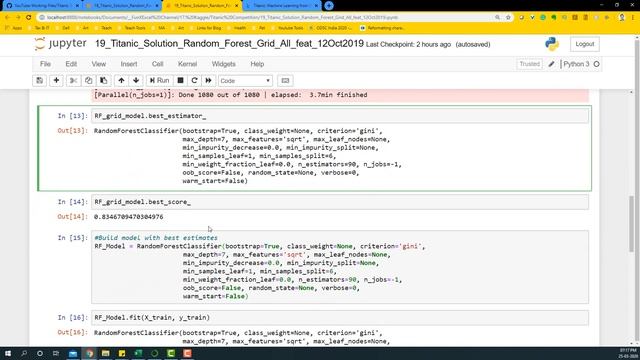Click the Jupyter logo

(x=60, y=44)
